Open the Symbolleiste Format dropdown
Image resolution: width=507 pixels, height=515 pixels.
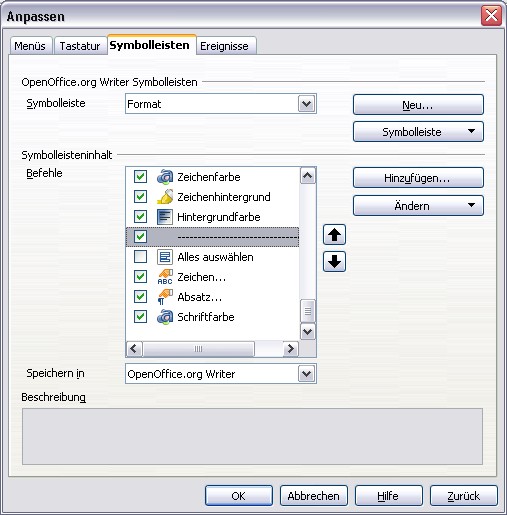[307, 104]
